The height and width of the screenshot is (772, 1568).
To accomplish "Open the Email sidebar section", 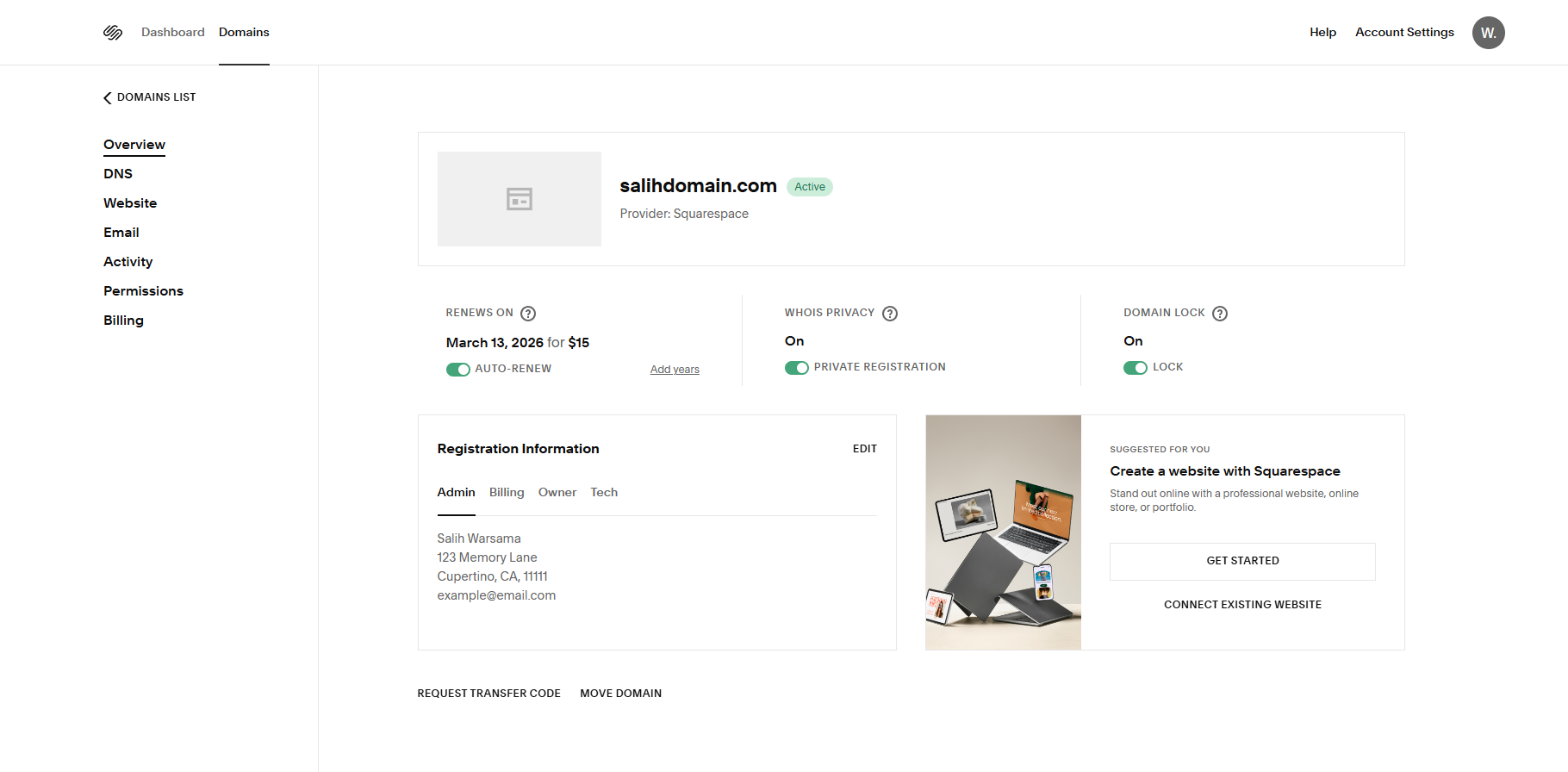I will click(x=121, y=233).
